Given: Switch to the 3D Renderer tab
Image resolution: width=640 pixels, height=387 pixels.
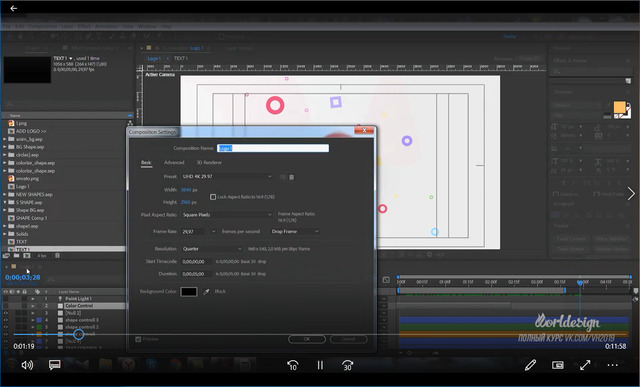Looking at the screenshot, I should coord(209,162).
